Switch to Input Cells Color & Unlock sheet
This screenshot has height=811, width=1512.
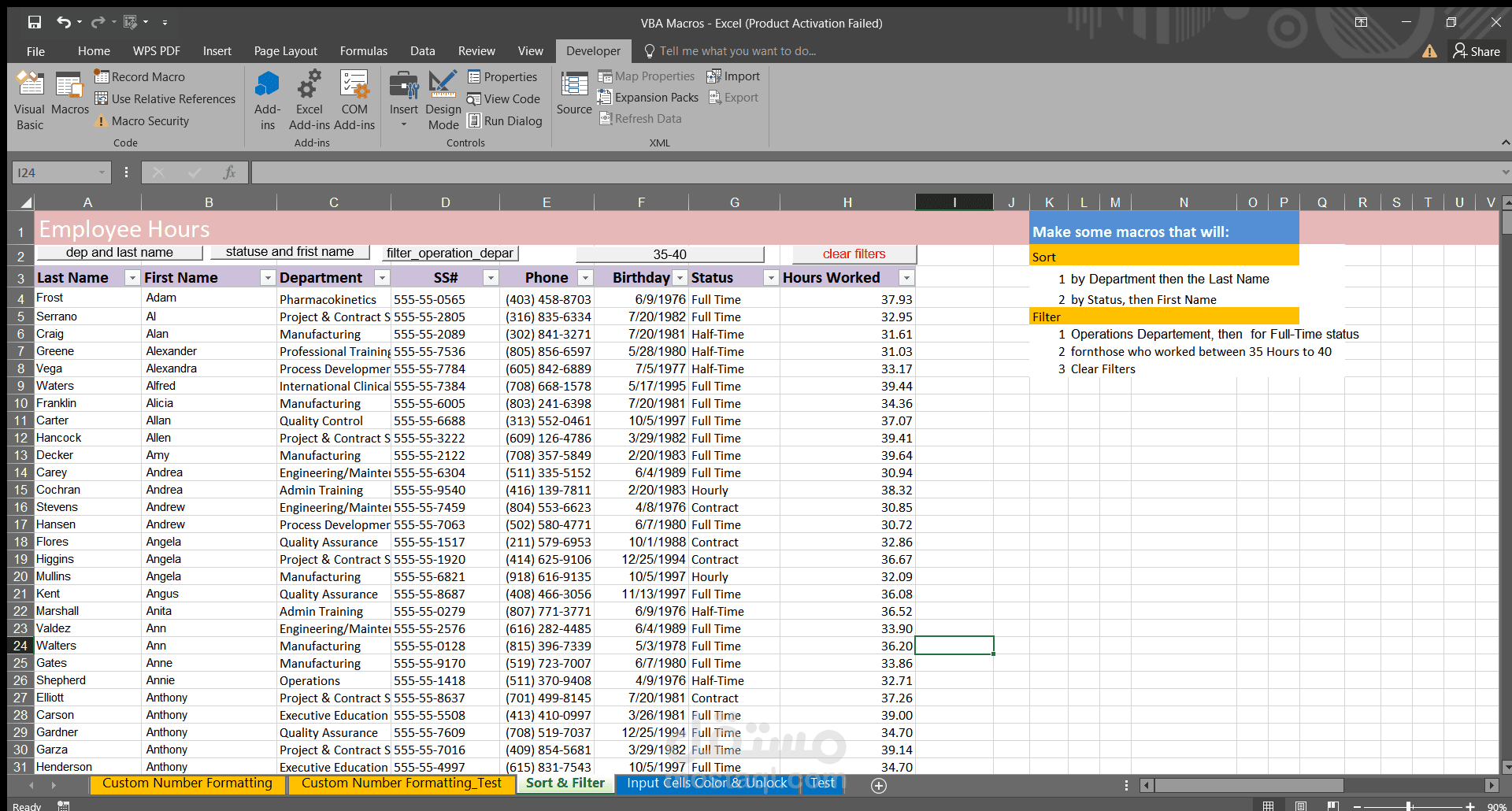click(707, 783)
